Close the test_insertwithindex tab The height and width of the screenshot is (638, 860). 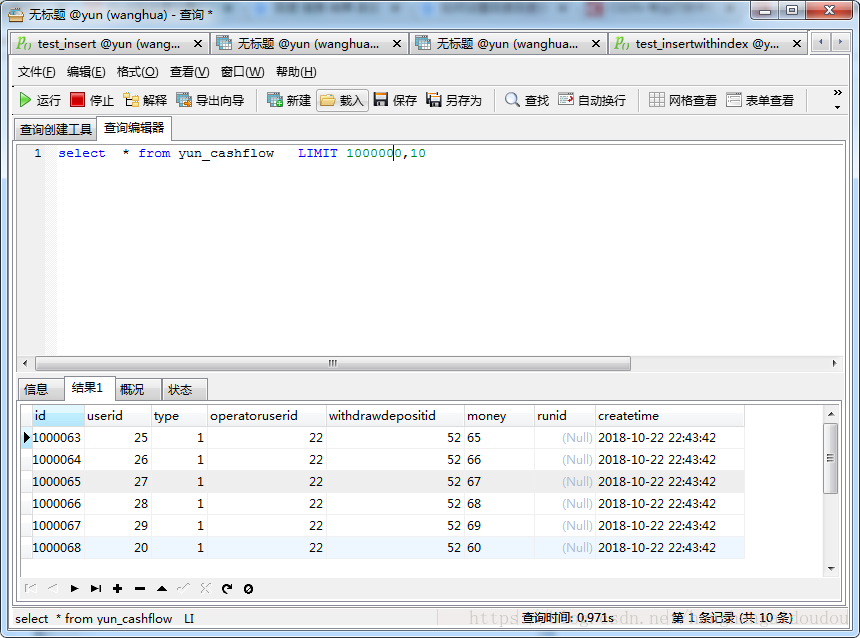click(x=797, y=44)
